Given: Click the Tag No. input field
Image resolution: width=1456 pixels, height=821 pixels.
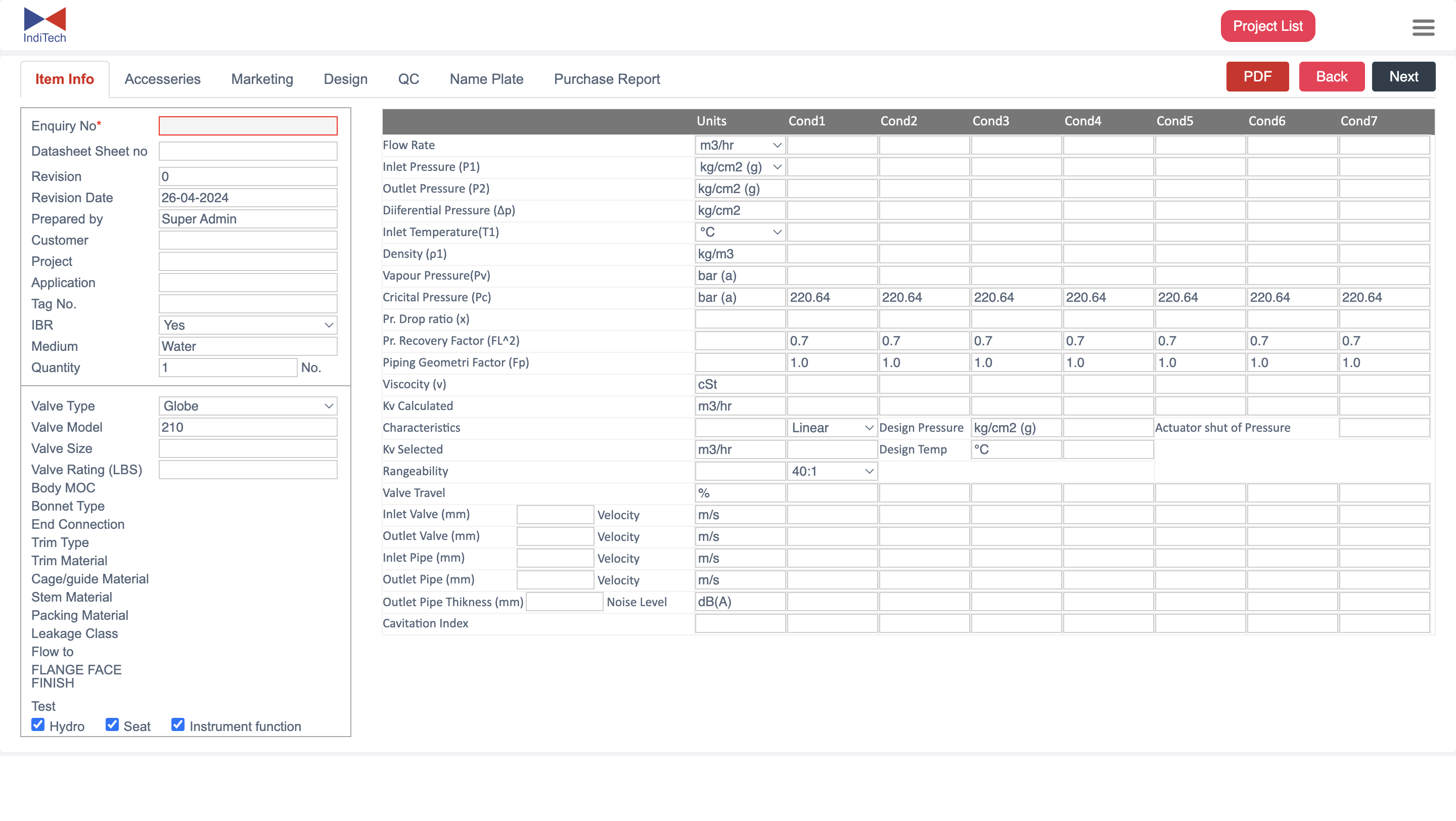Looking at the screenshot, I should [248, 304].
